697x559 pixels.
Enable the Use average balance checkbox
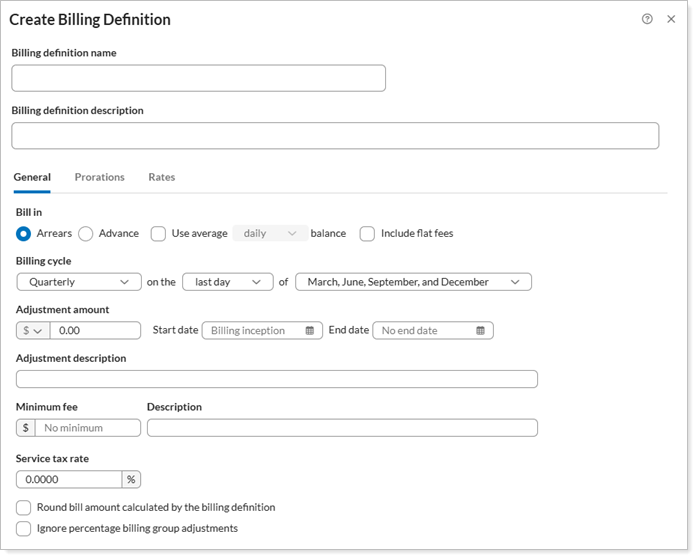(158, 234)
